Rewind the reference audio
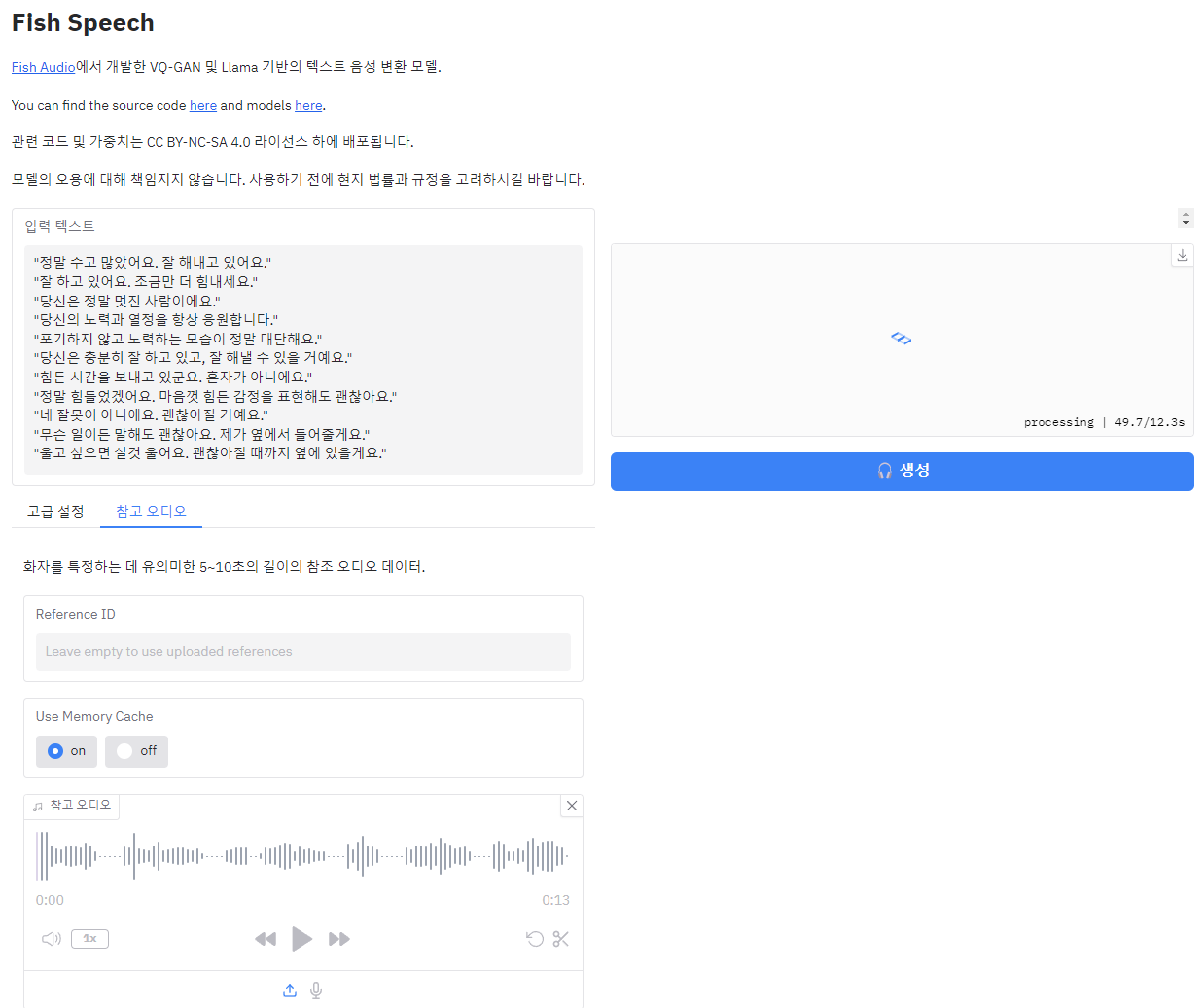Viewport: 1204px width, 1008px height. click(x=266, y=939)
